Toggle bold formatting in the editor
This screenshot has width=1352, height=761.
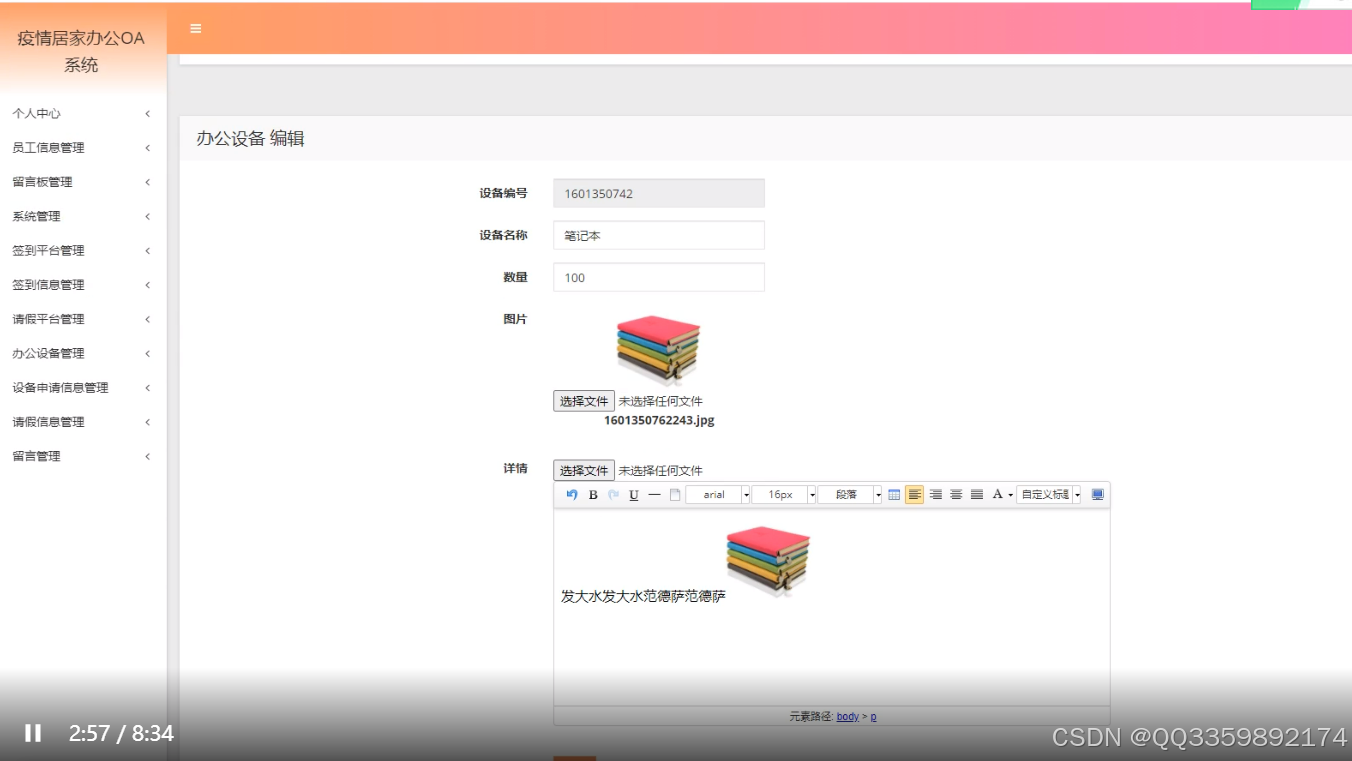pyautogui.click(x=593, y=495)
